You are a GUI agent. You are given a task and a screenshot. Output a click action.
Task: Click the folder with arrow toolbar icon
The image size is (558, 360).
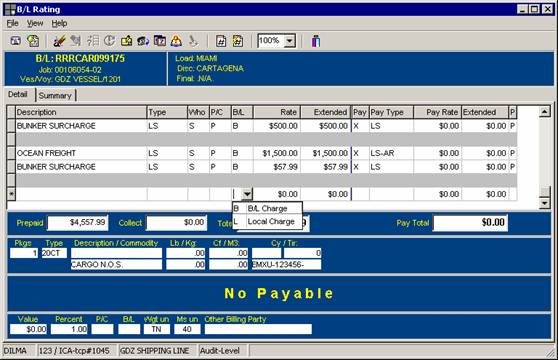[126, 41]
